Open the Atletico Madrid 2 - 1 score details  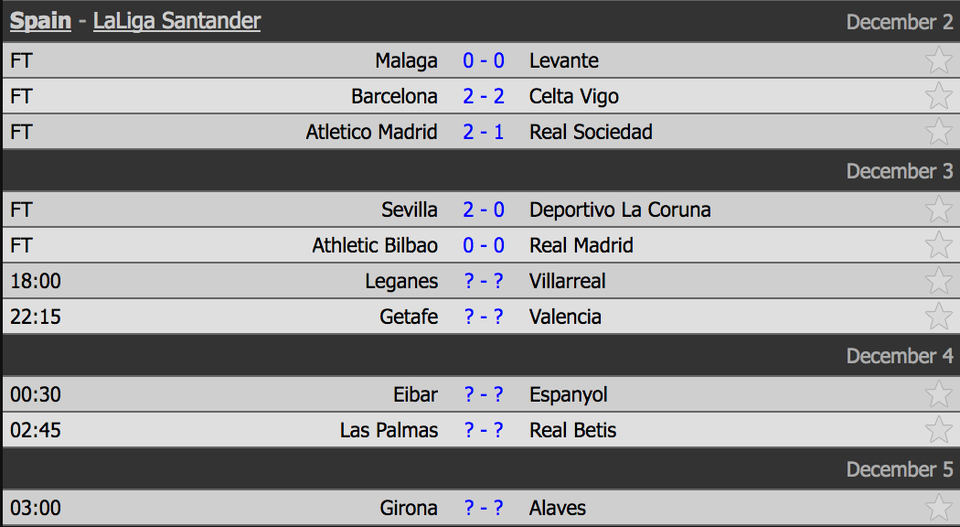coord(484,132)
